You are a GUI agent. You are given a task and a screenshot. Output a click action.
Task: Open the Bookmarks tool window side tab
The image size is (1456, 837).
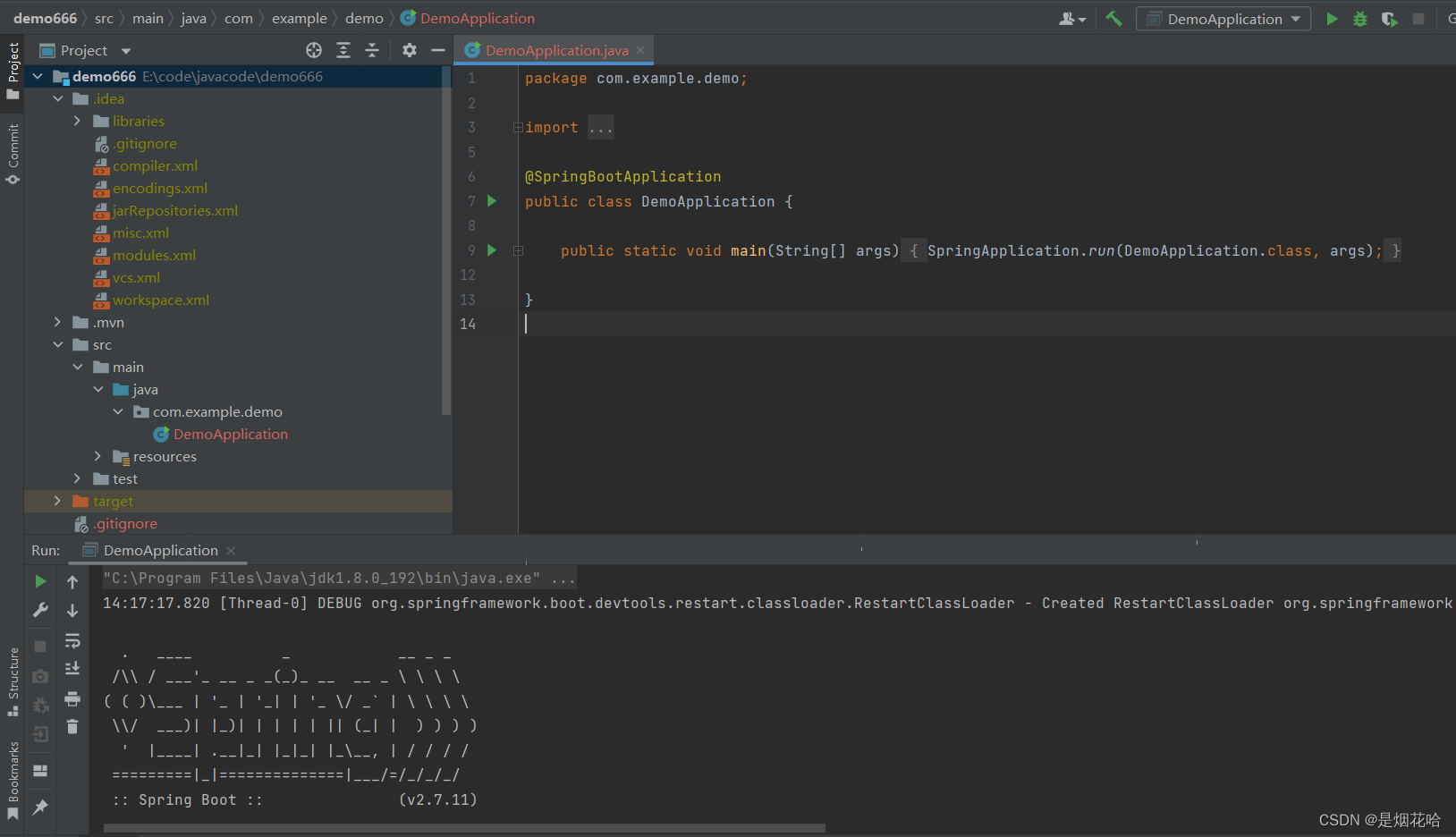(x=13, y=780)
